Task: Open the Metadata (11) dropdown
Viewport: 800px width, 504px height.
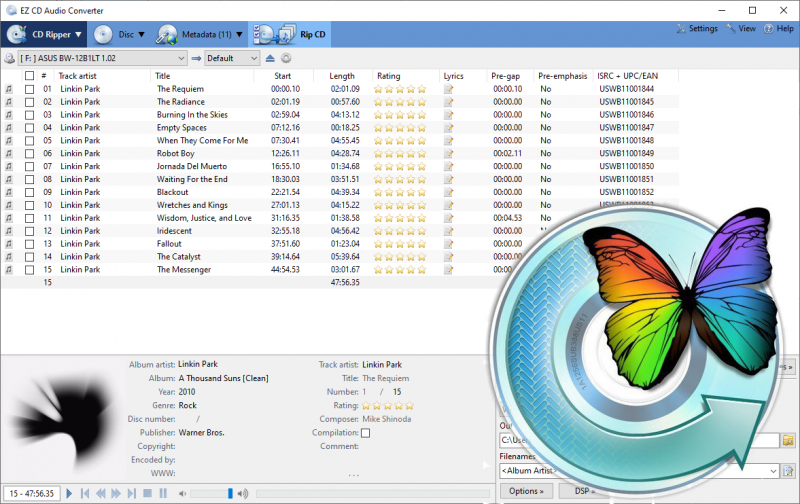Action: (199, 34)
